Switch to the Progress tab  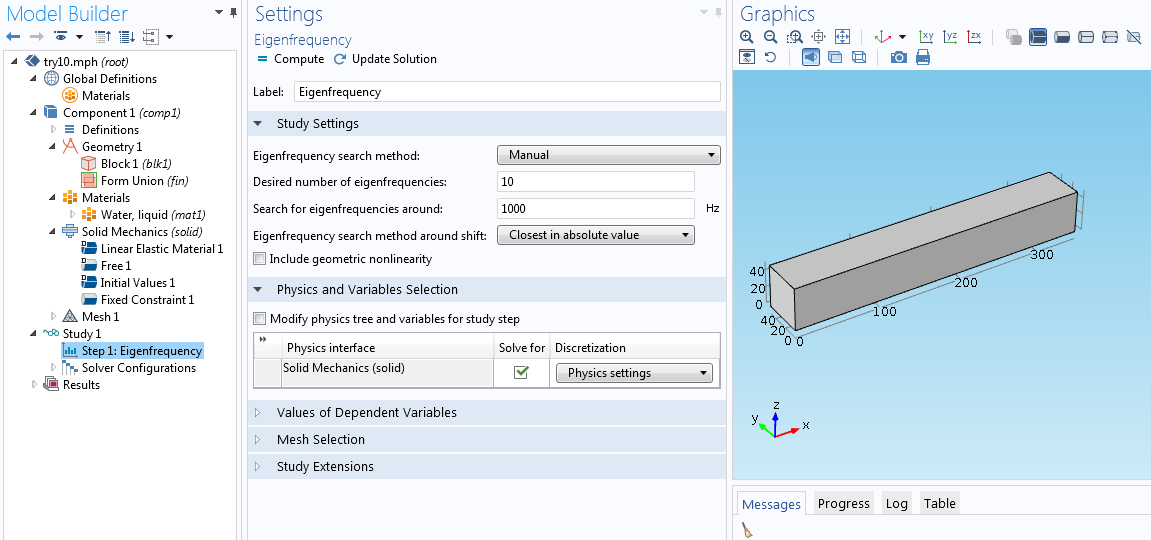pos(843,504)
